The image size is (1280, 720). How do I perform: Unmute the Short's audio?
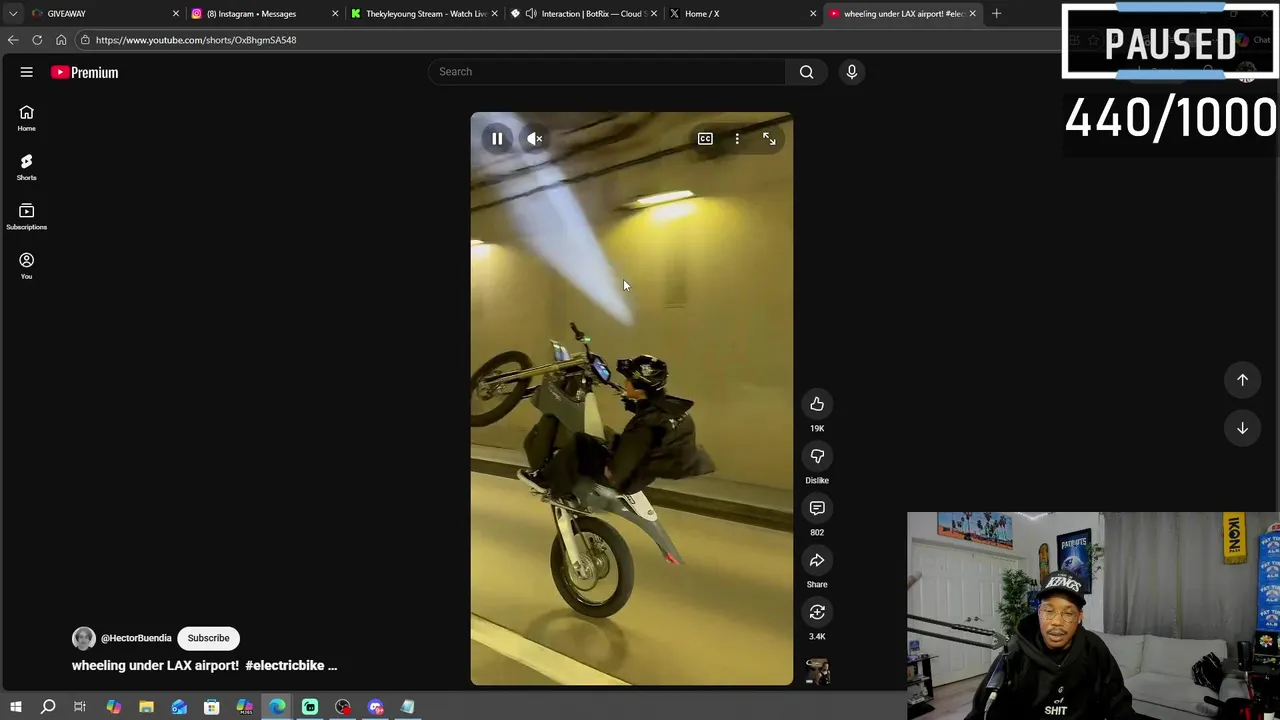(x=535, y=139)
